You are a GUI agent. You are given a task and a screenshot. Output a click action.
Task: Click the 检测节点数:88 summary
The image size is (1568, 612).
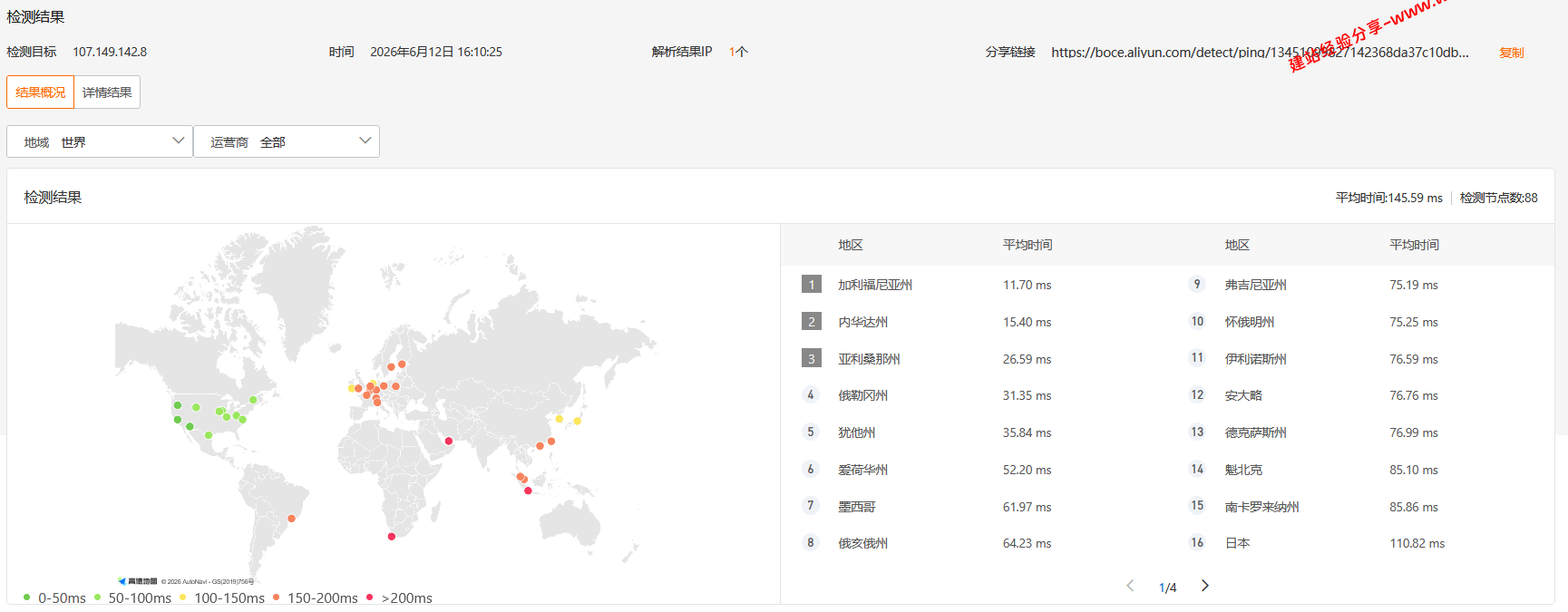[1498, 198]
